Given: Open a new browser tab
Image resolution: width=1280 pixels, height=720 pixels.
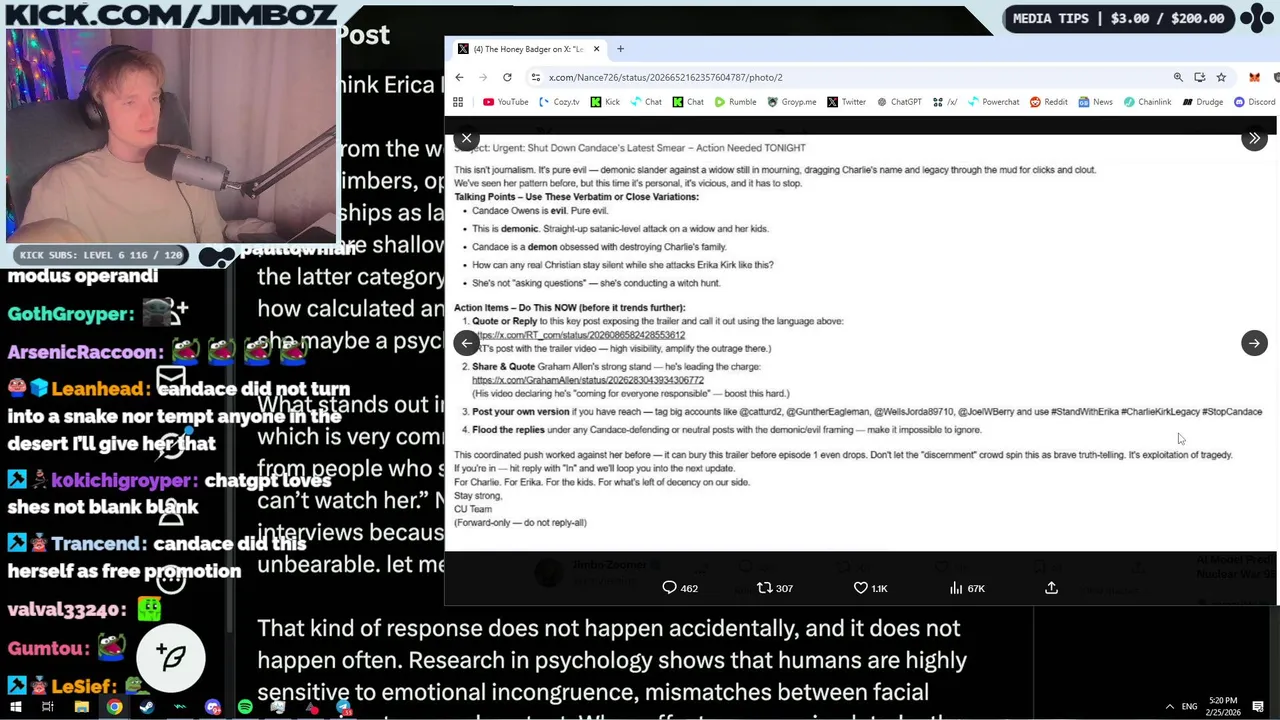Looking at the screenshot, I should tap(620, 49).
